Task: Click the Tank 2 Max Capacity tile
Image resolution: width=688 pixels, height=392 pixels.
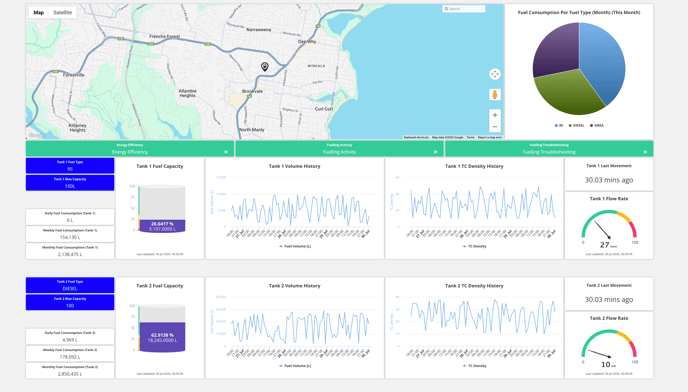Action: 70,302
